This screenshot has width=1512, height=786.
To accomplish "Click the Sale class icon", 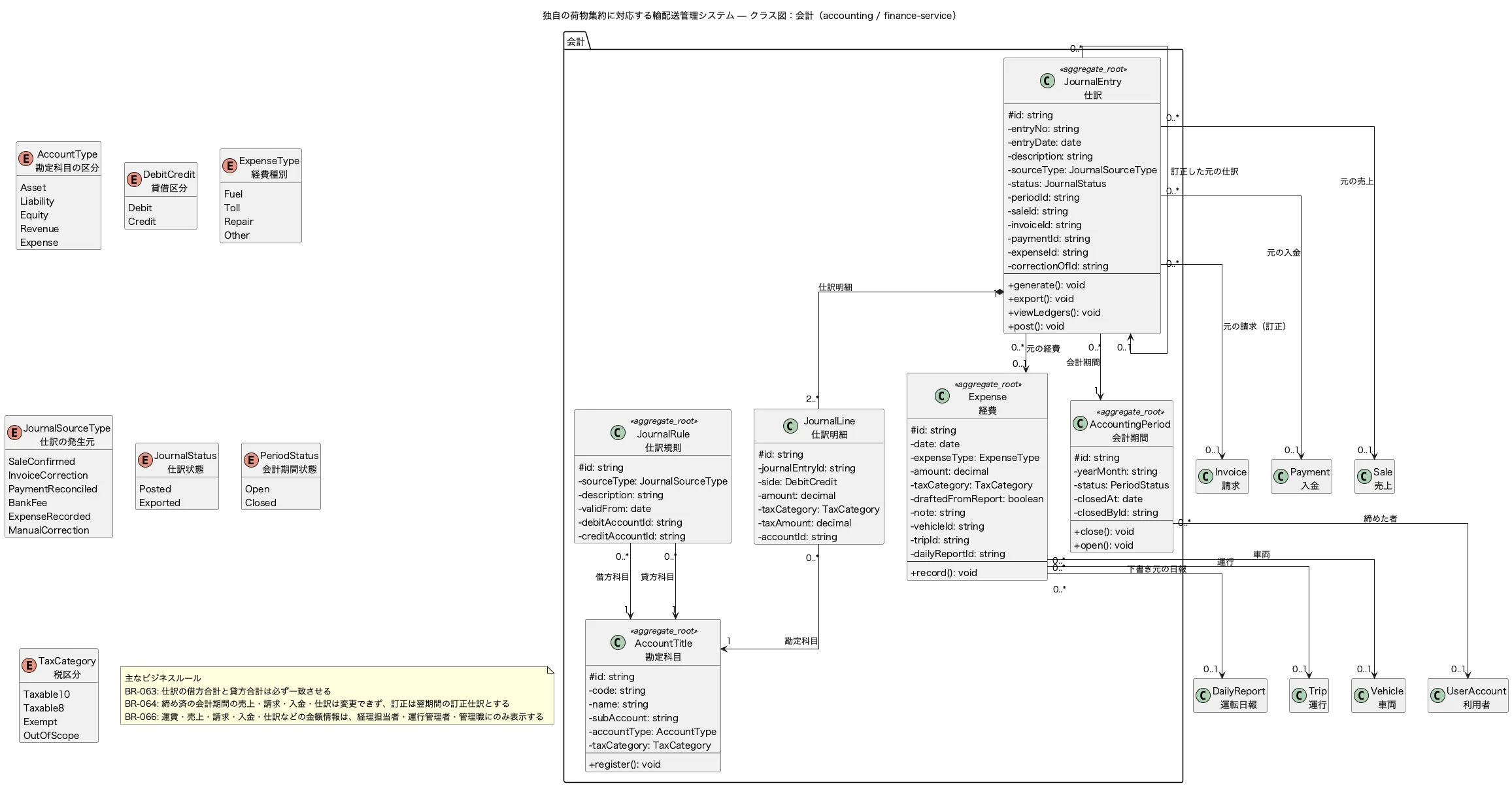I will (1364, 477).
